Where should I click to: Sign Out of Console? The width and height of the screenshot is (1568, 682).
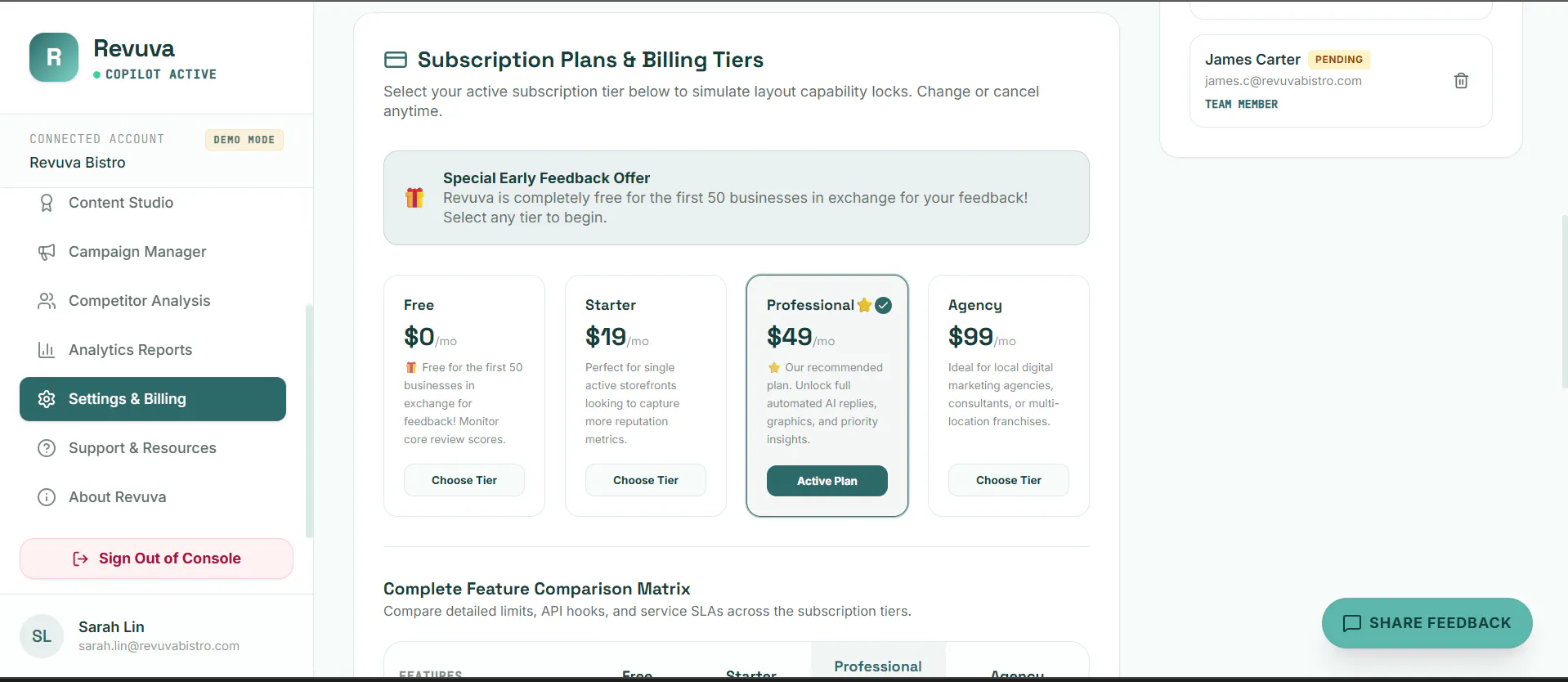(x=156, y=559)
